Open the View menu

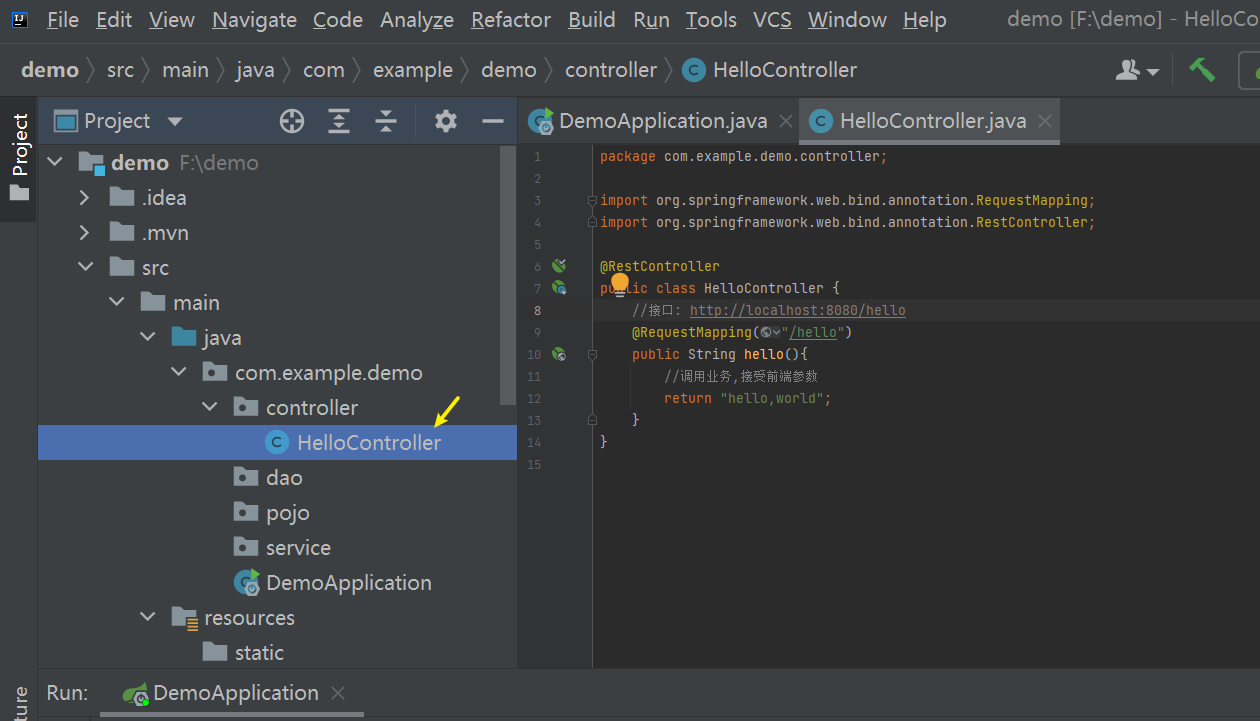pos(172,20)
